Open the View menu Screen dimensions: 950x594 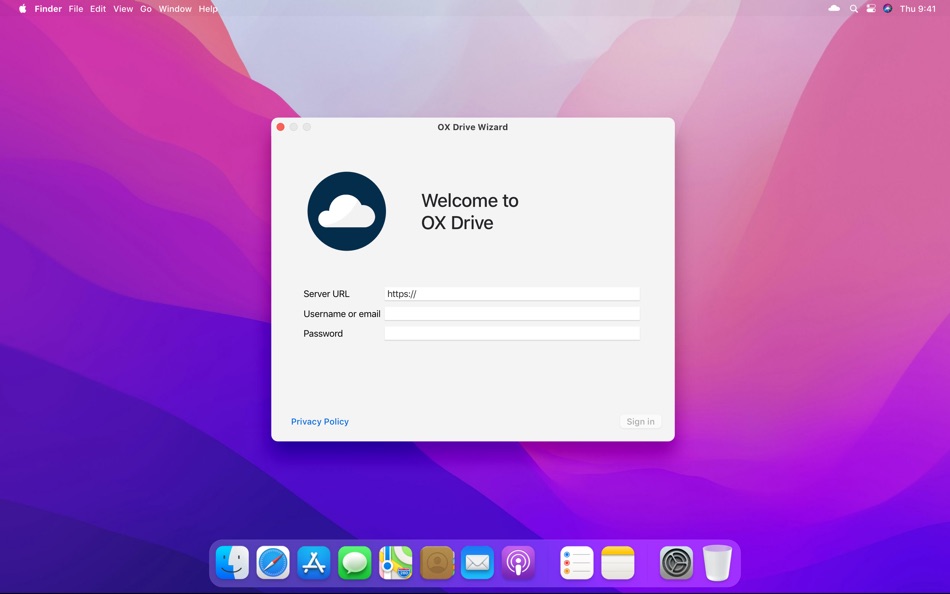[123, 8]
